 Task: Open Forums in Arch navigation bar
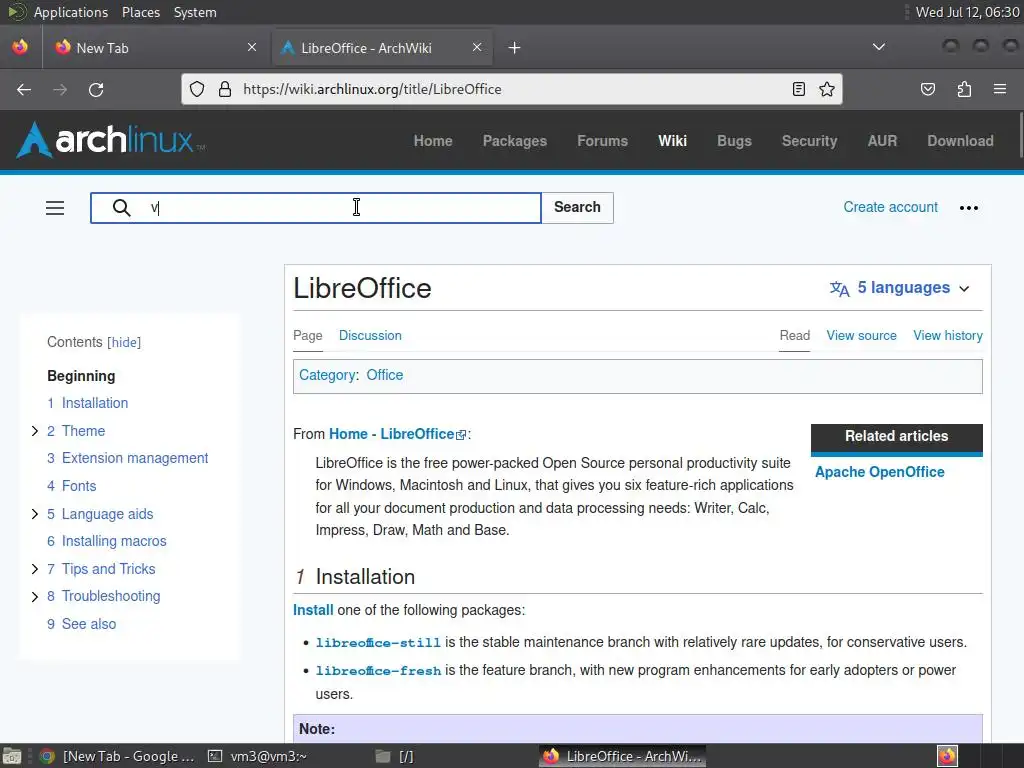pyautogui.click(x=602, y=141)
